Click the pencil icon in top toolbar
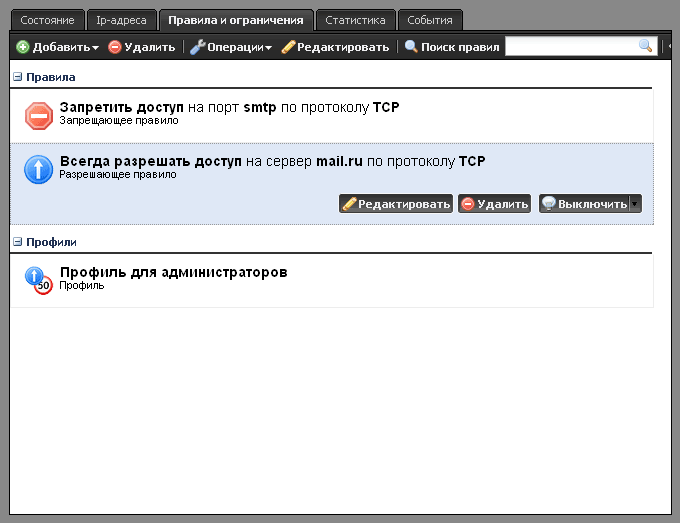The width and height of the screenshot is (680, 523). (x=288, y=47)
